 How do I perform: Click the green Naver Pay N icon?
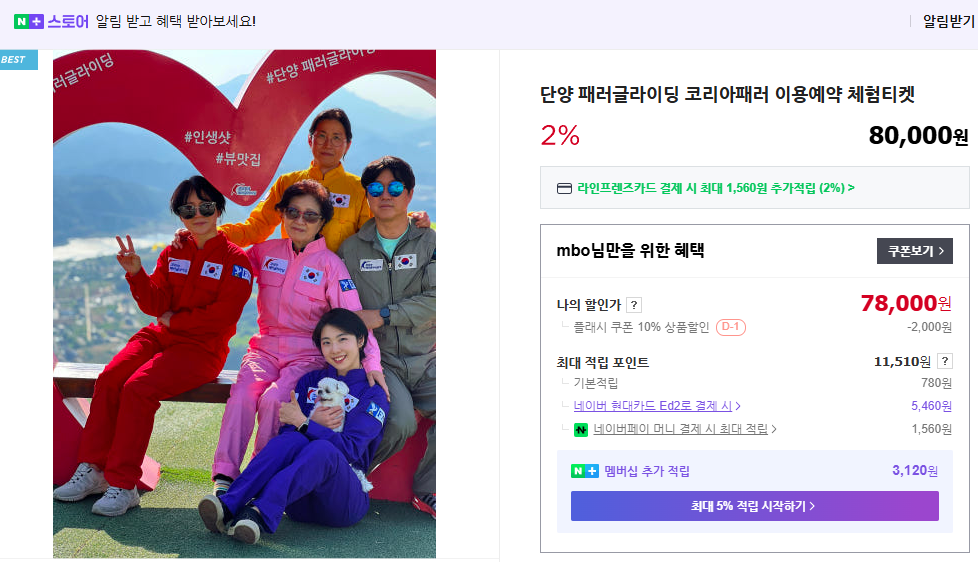coord(581,430)
